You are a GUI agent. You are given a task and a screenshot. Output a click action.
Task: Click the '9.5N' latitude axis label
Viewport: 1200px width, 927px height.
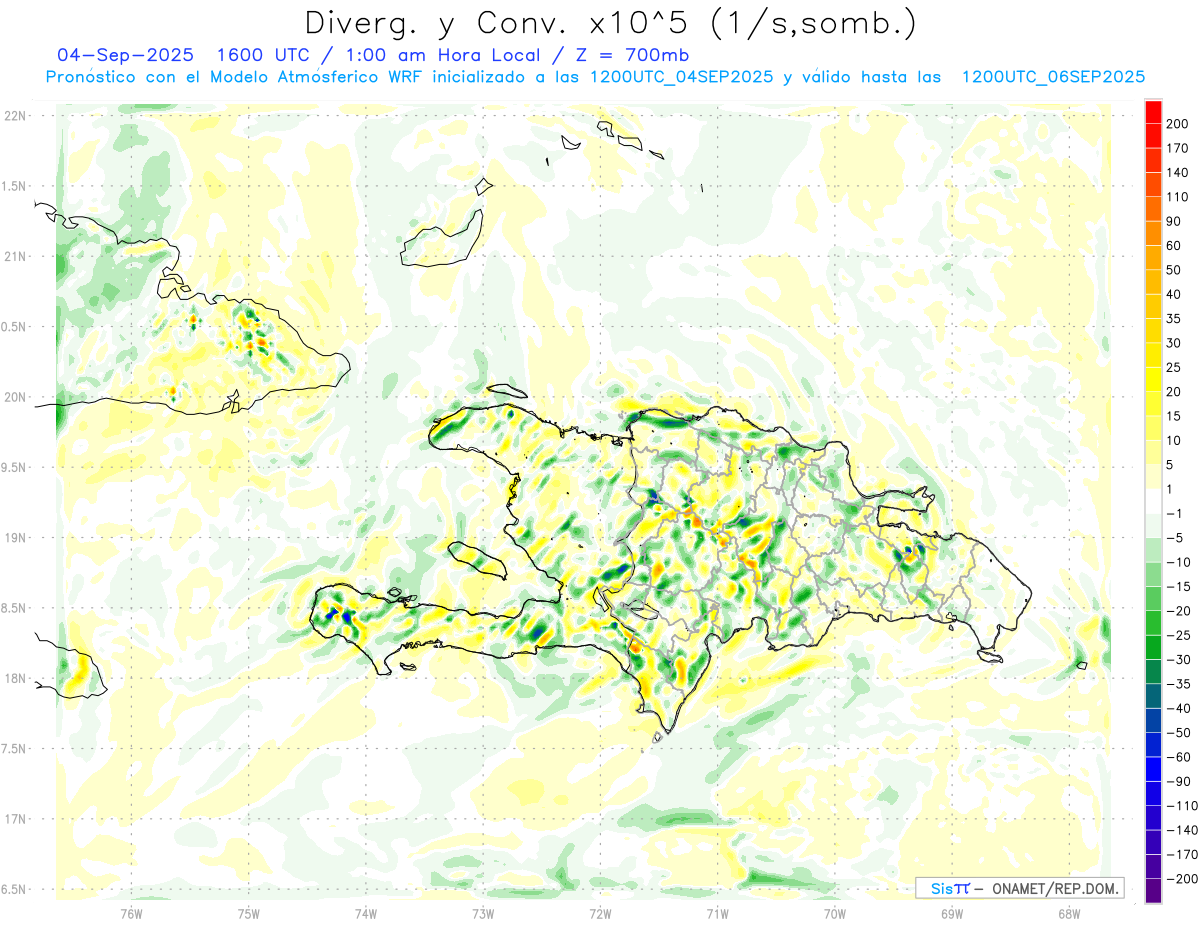13,467
